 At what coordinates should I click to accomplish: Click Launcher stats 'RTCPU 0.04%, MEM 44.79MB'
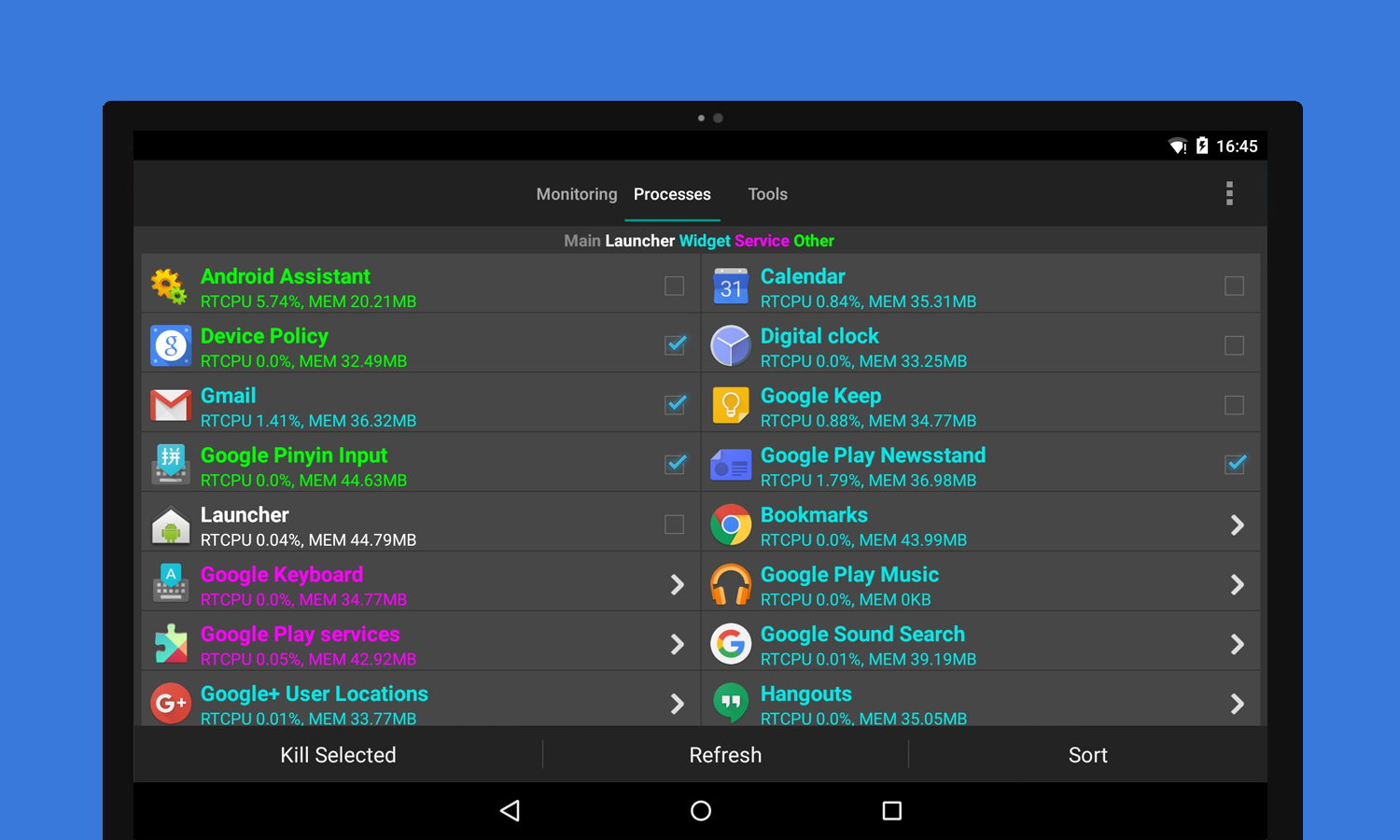309,540
